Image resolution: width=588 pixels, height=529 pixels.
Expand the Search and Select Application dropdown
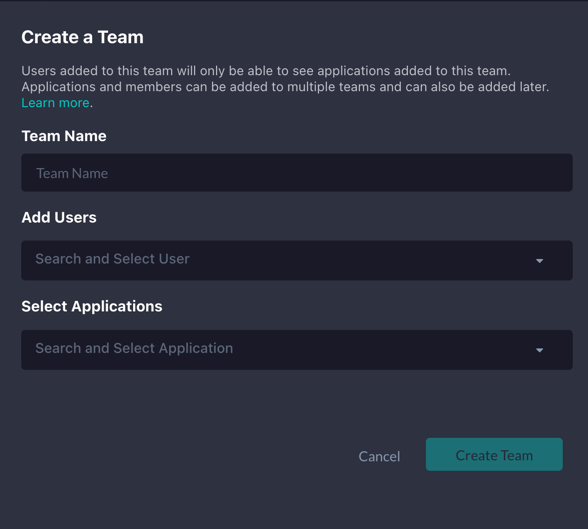click(297, 350)
